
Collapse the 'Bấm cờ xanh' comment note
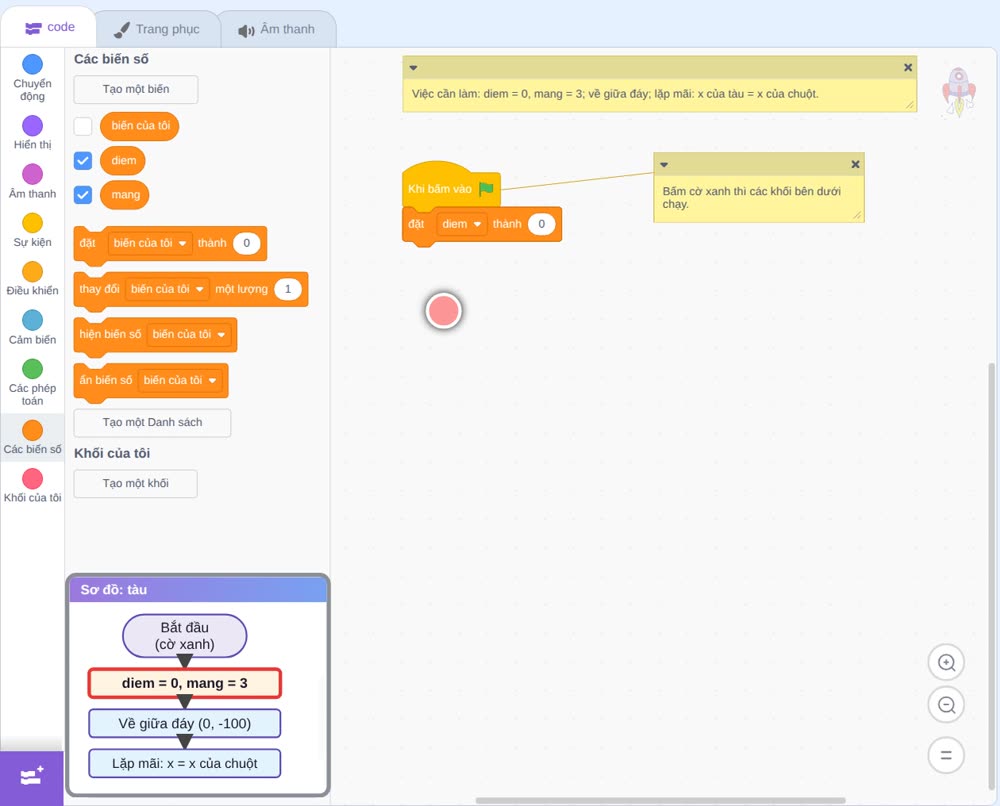click(x=664, y=165)
